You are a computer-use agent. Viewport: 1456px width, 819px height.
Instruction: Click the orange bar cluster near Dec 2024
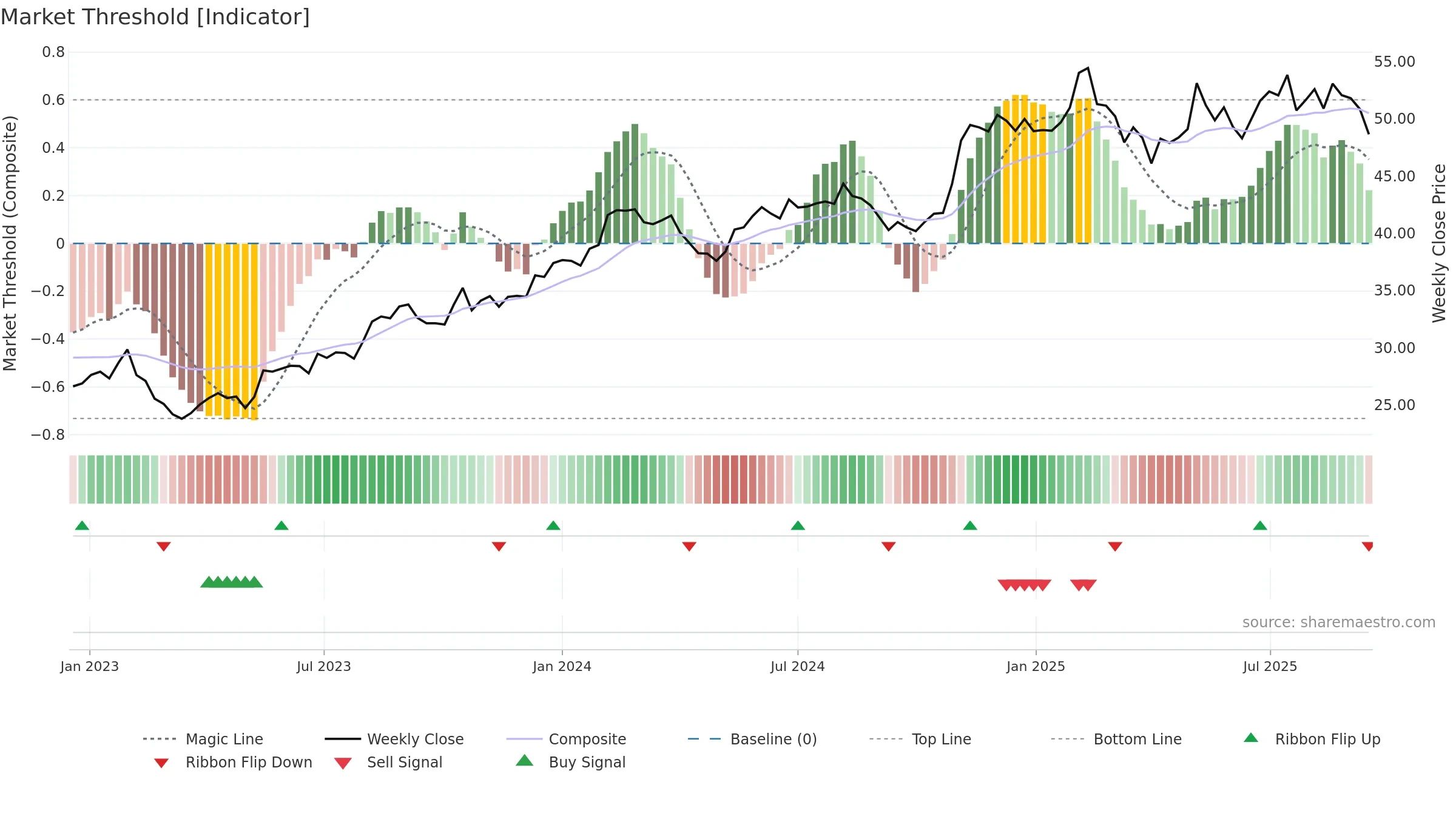click(1024, 169)
